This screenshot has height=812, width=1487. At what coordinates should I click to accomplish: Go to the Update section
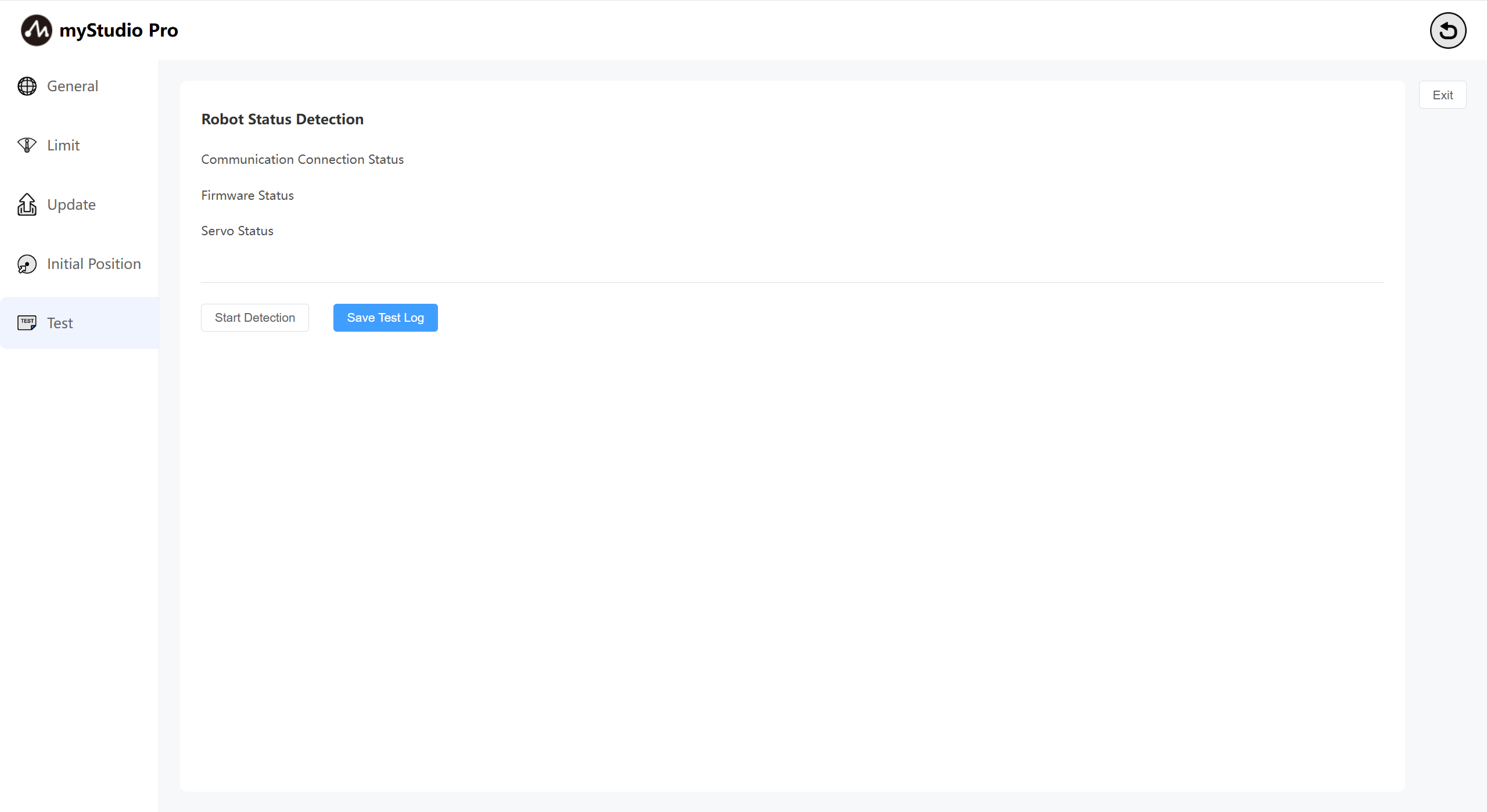[71, 204]
